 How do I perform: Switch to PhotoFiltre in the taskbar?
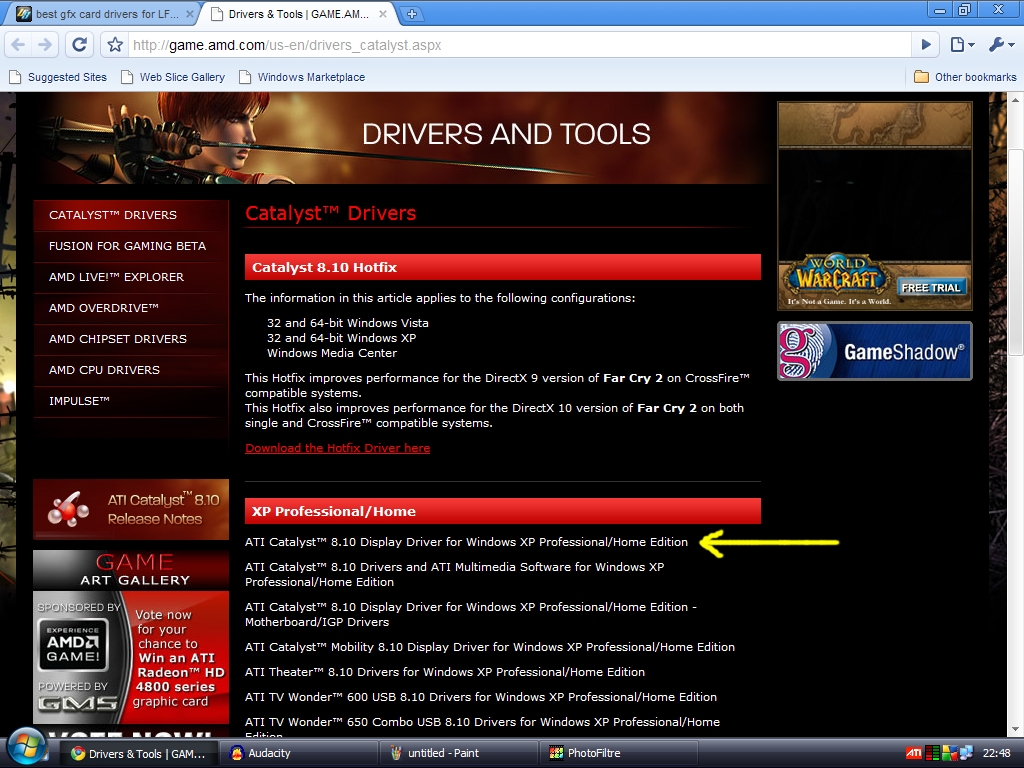[x=618, y=753]
